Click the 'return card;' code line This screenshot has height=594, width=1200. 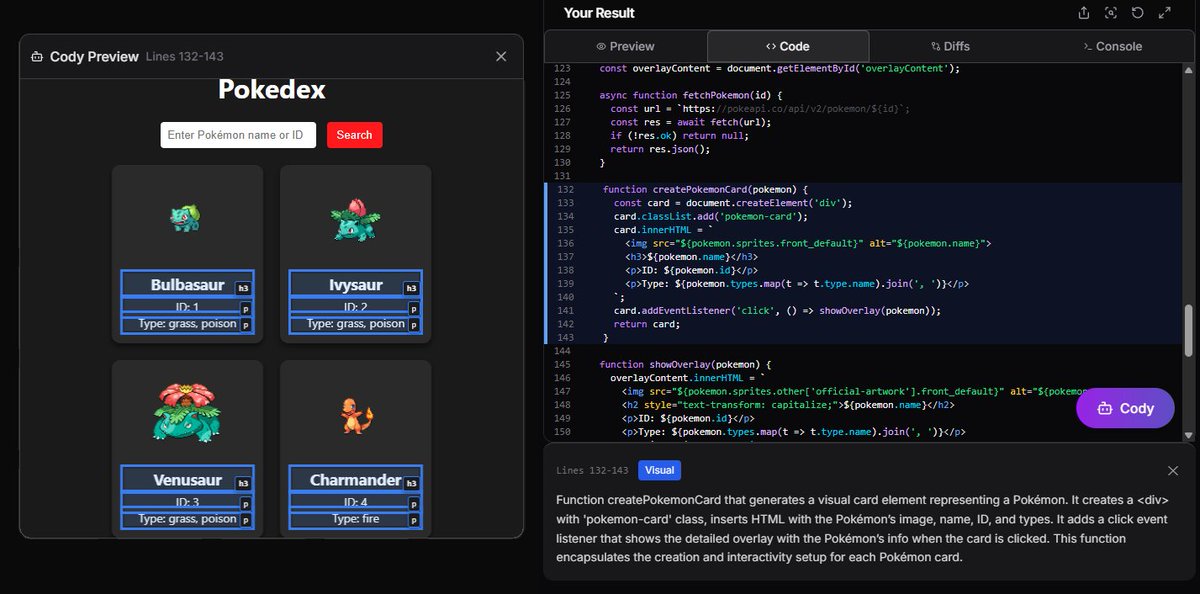coord(646,324)
